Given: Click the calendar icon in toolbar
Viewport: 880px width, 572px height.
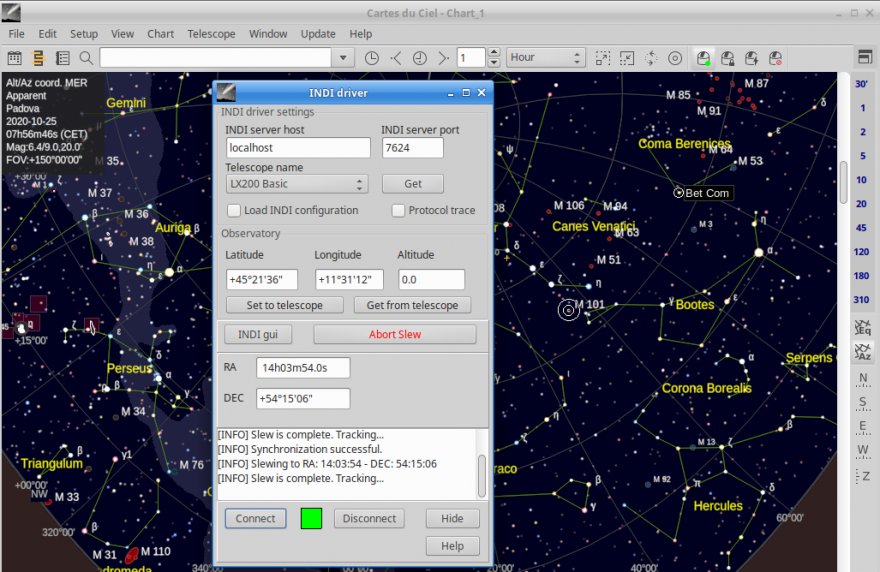Looking at the screenshot, I should [x=15, y=58].
